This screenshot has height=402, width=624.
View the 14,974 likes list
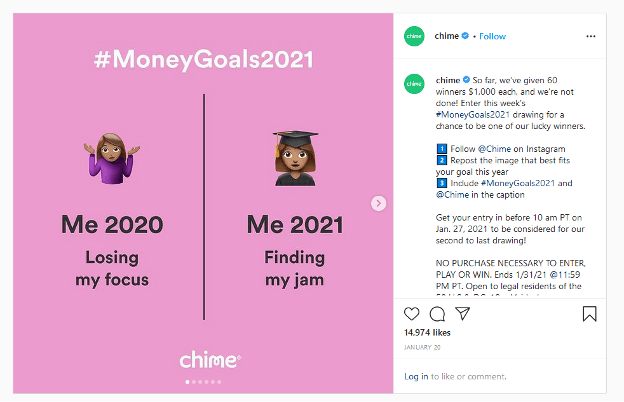click(x=427, y=333)
